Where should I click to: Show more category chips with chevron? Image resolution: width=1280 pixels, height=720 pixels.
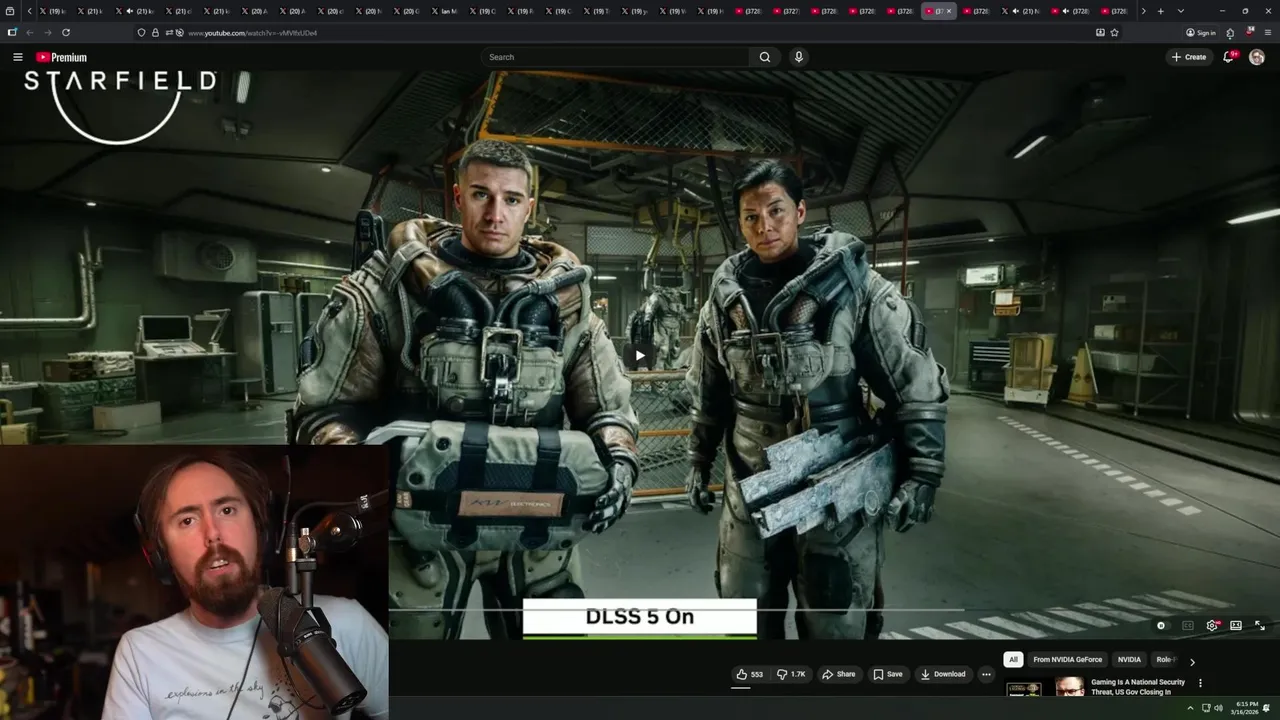(1192, 661)
